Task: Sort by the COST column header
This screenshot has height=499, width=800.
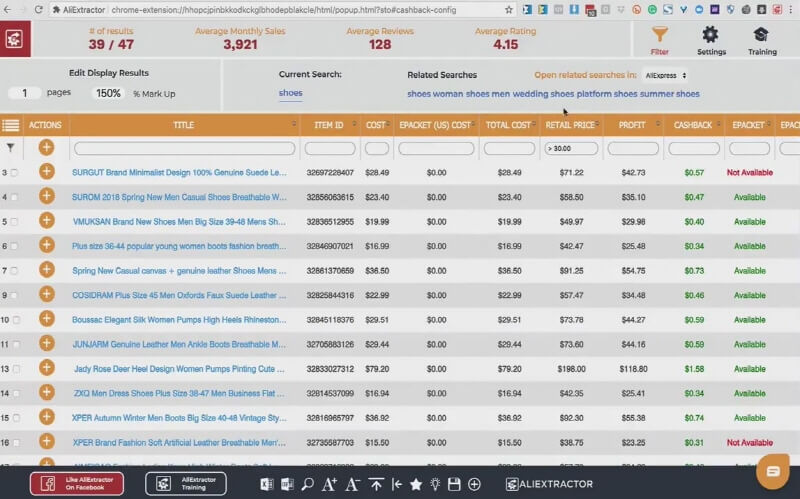Action: 376,125
